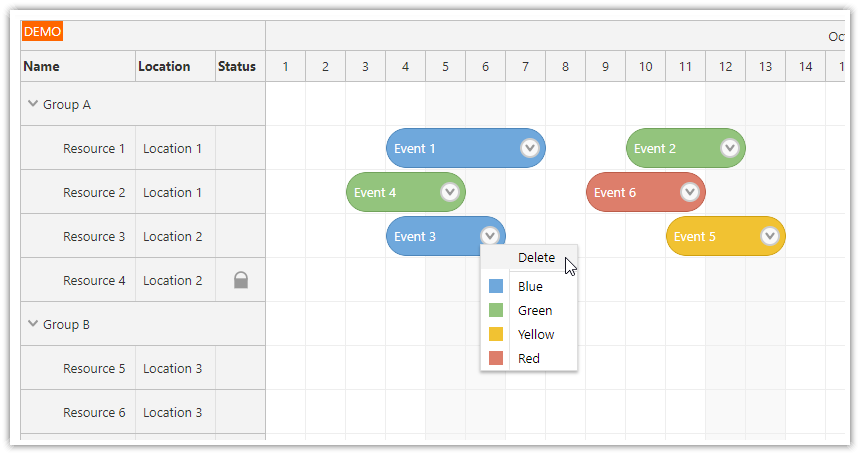860x455 pixels.
Task: Open the dropdown arrow on Event 6
Action: (x=690, y=192)
